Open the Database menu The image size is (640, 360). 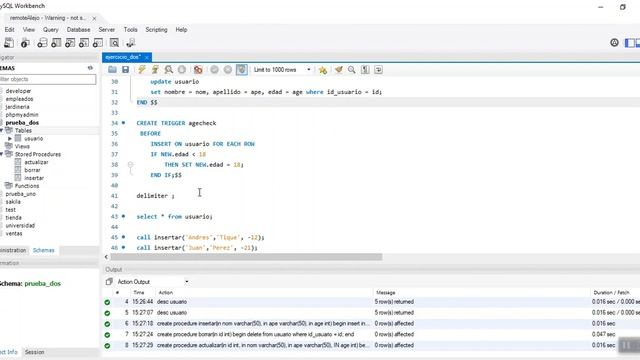78,30
